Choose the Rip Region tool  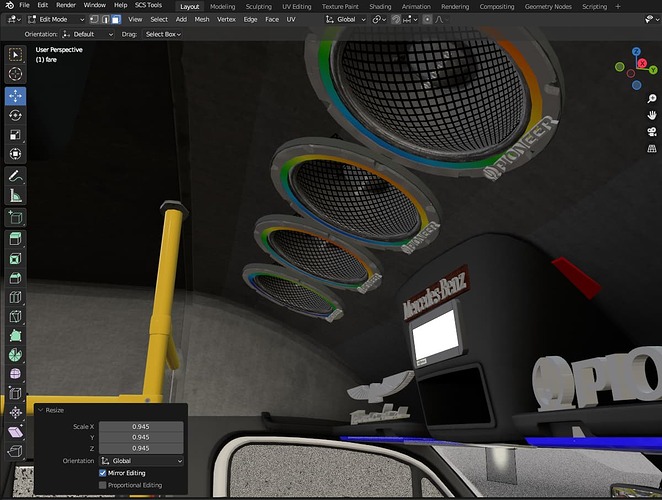16,451
